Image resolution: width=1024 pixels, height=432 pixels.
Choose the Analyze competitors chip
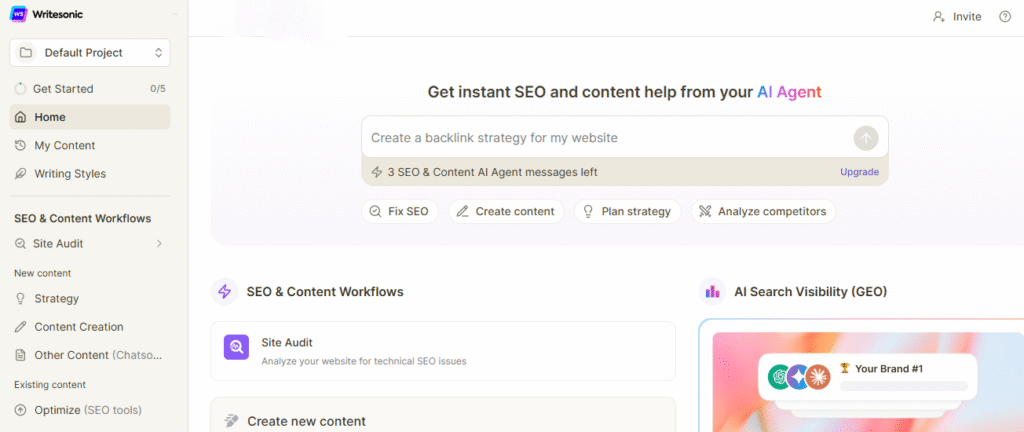(763, 211)
